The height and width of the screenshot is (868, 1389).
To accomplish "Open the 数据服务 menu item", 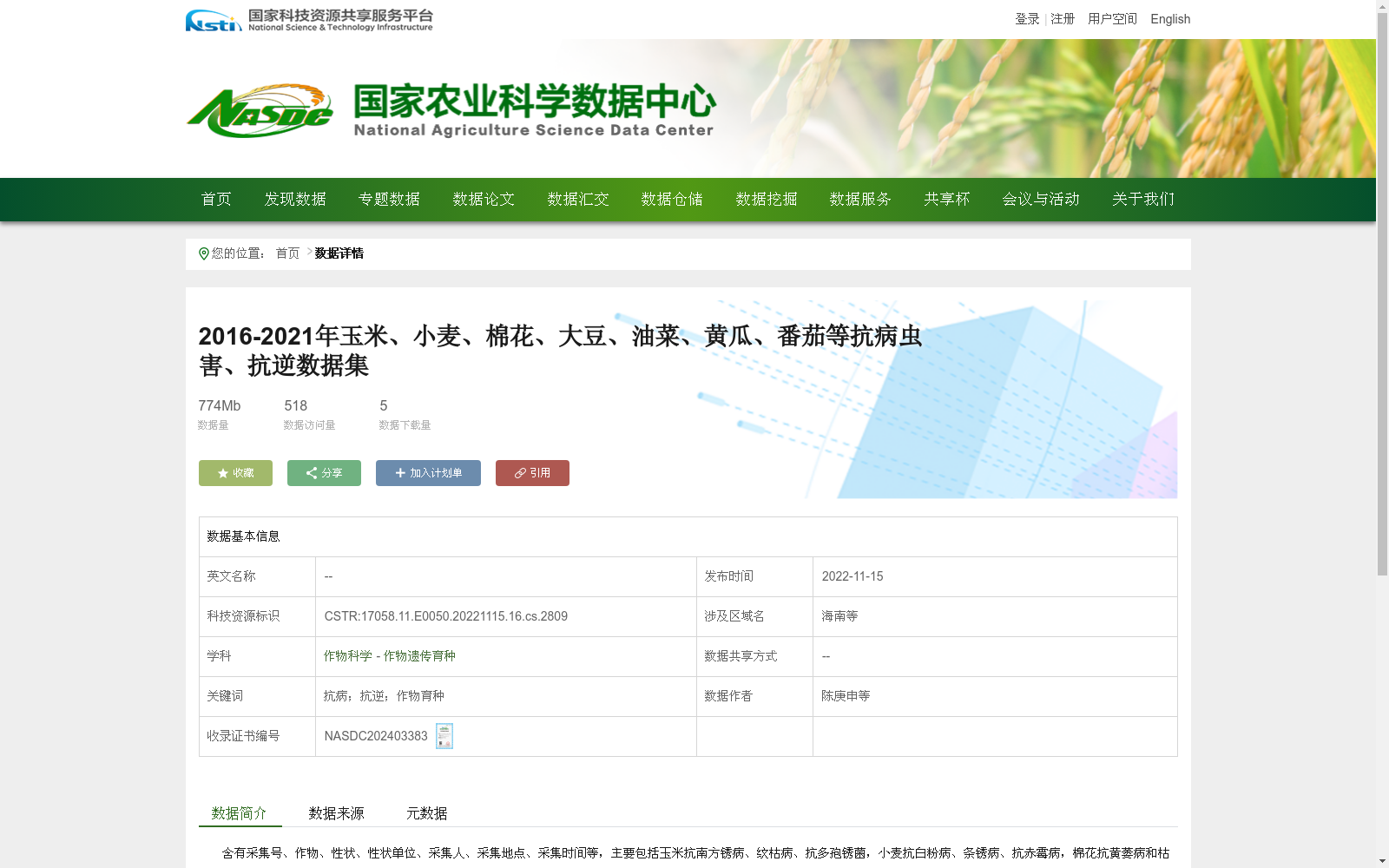I will click(860, 200).
